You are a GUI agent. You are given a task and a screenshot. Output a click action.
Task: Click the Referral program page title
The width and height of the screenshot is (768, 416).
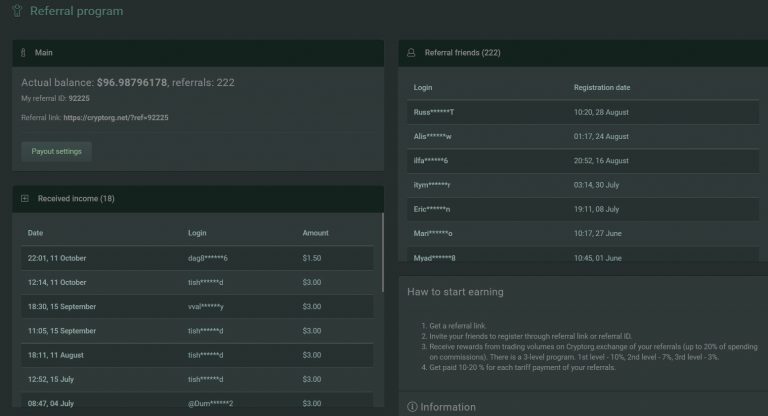pyautogui.click(x=76, y=11)
